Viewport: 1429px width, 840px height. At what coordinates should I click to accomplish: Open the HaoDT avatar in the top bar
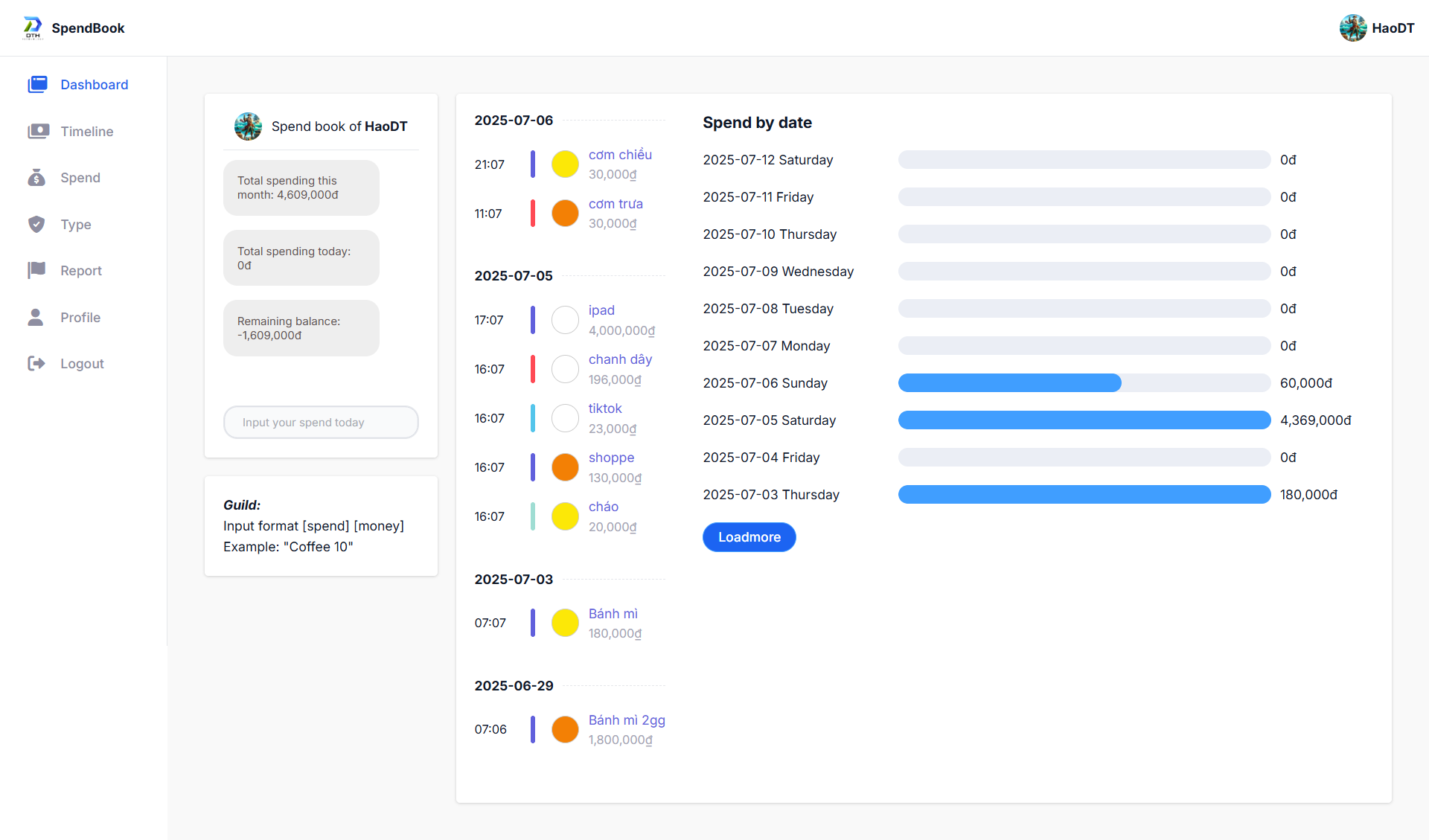(x=1353, y=28)
